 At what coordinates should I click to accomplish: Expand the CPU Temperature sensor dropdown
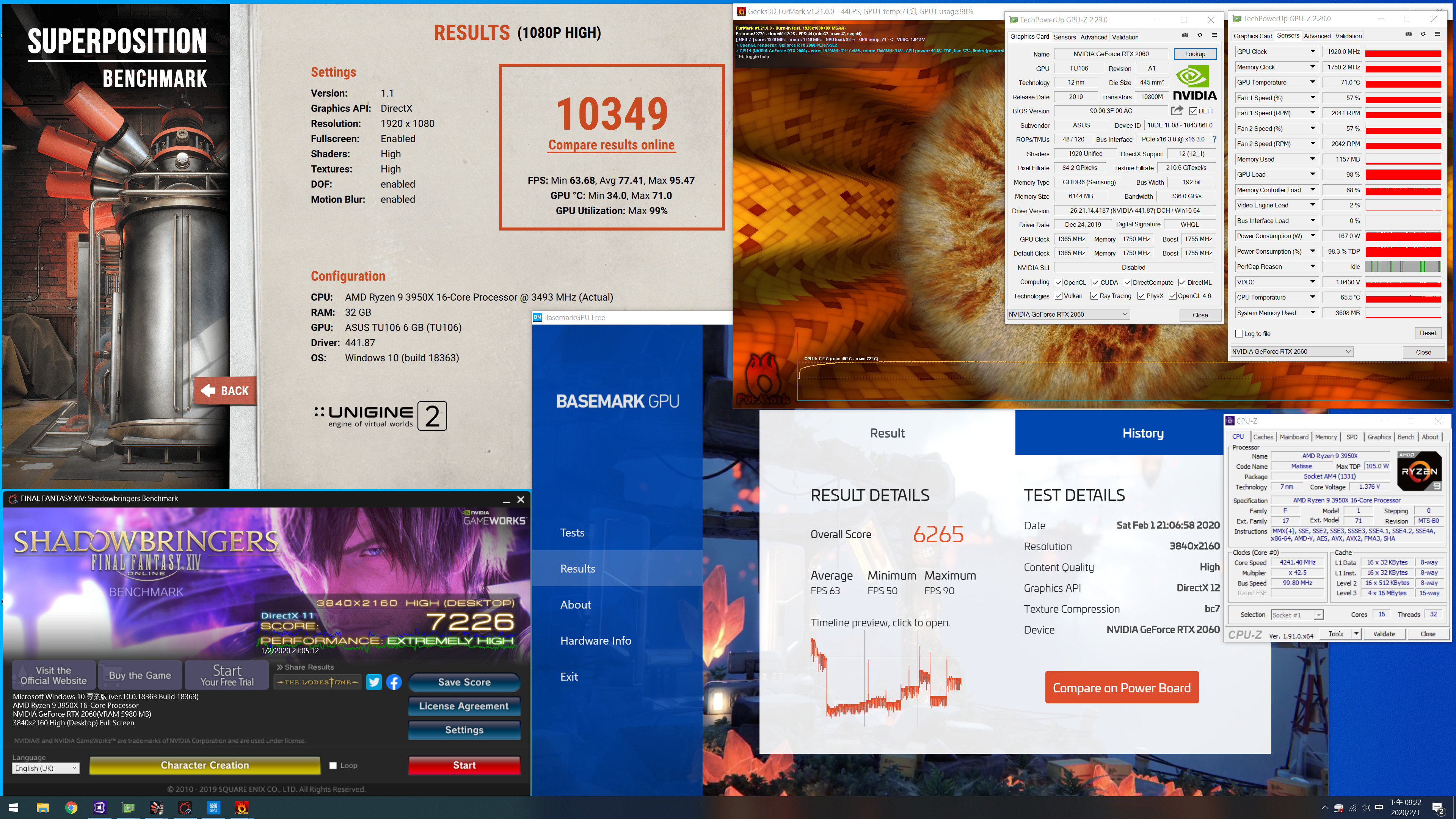pyautogui.click(x=1312, y=297)
